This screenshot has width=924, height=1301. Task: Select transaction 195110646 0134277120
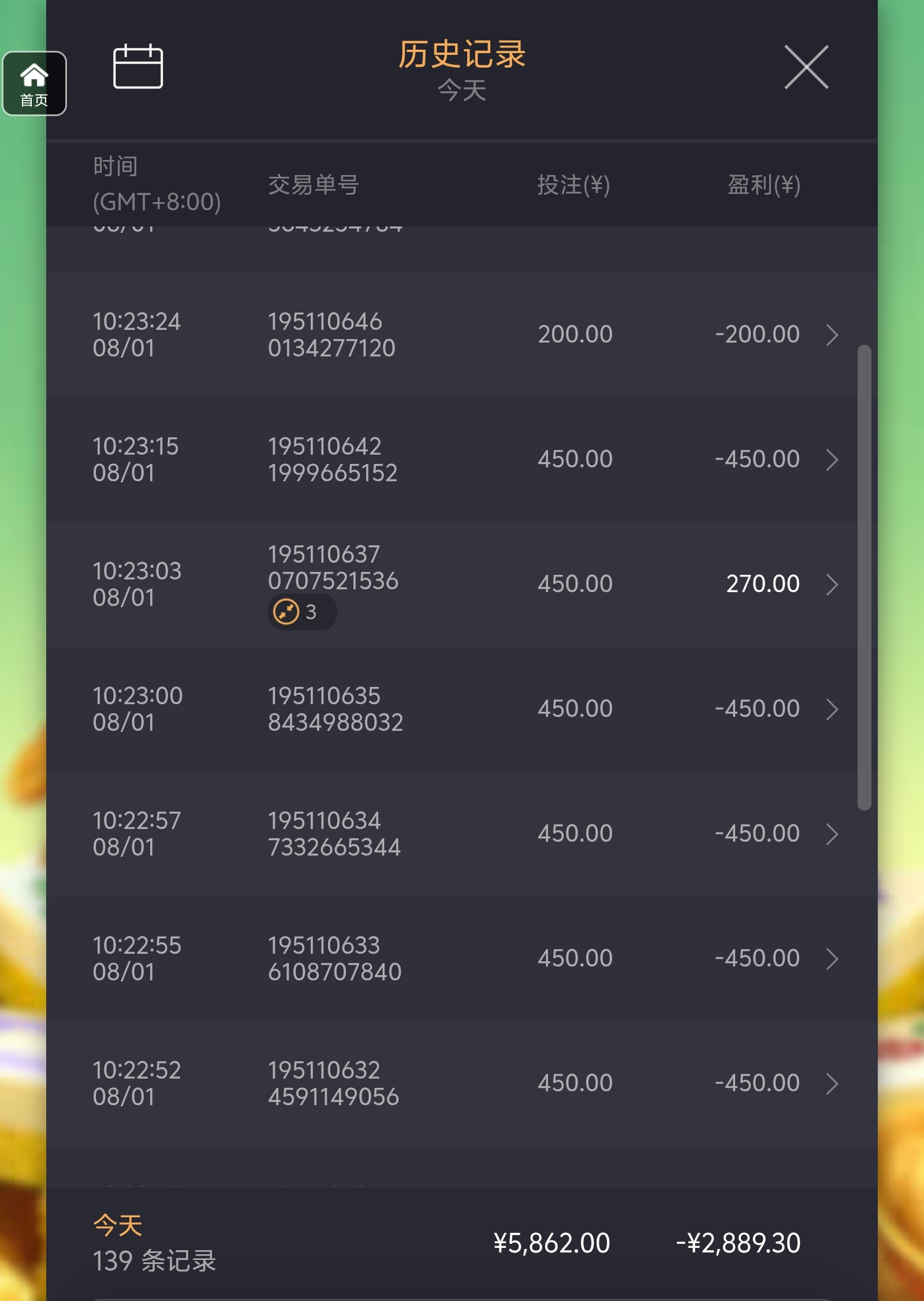(331, 335)
